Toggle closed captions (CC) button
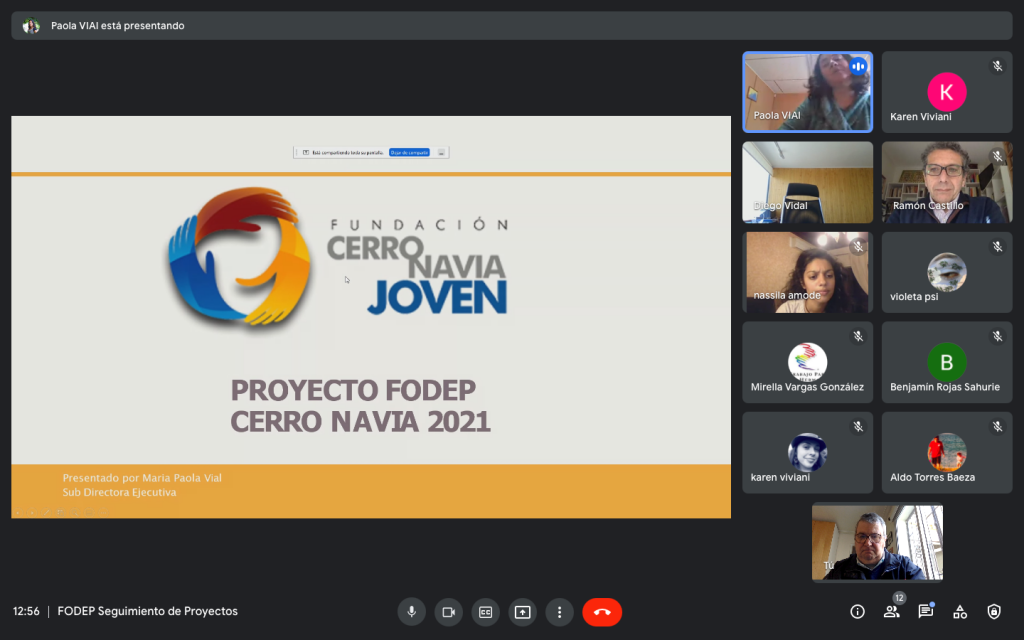Image resolution: width=1024 pixels, height=640 pixels. click(x=485, y=612)
